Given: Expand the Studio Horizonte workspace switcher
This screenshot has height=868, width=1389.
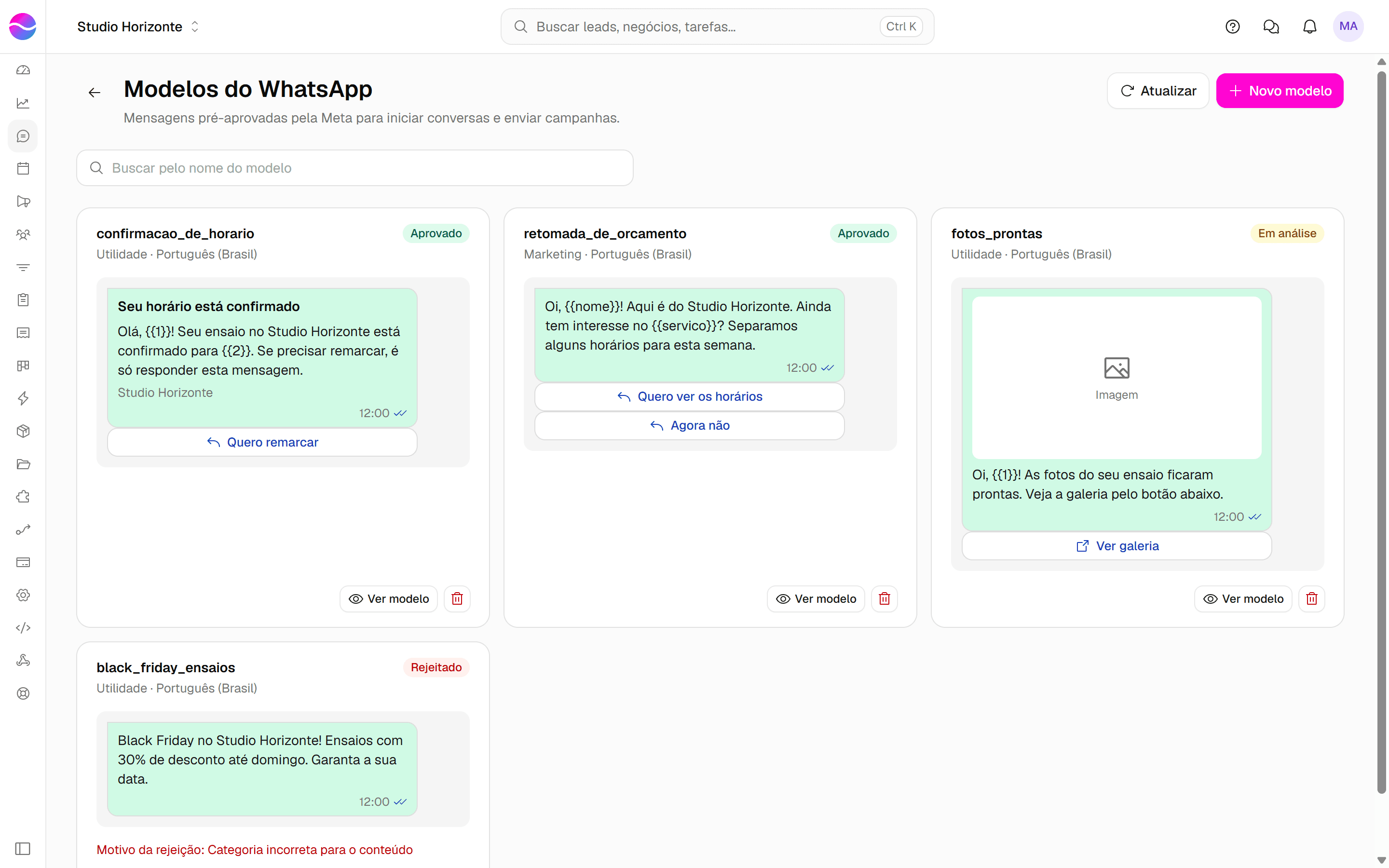Looking at the screenshot, I should point(138,27).
